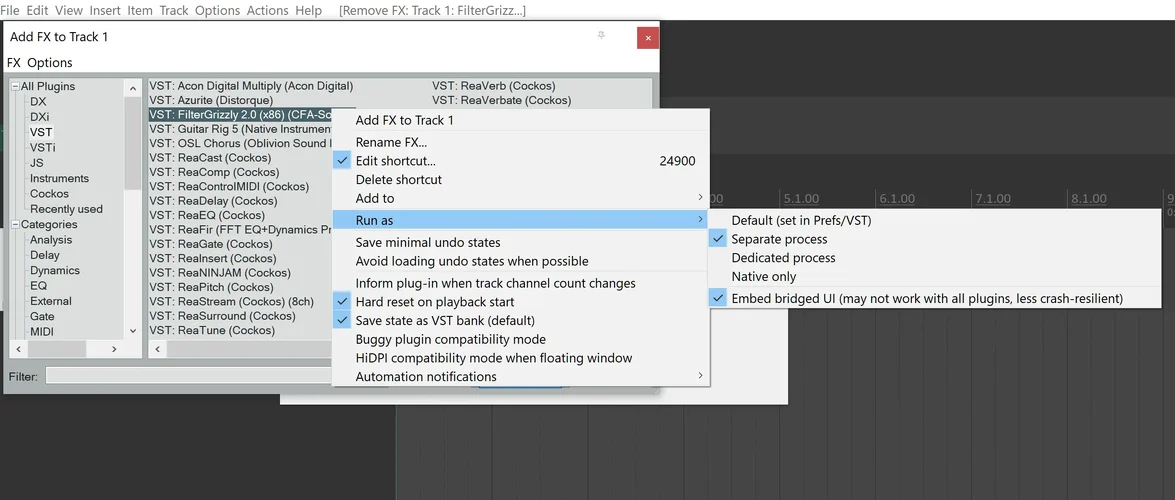Select VSTi in plugin tree
This screenshot has height=500, width=1175.
pyautogui.click(x=42, y=147)
